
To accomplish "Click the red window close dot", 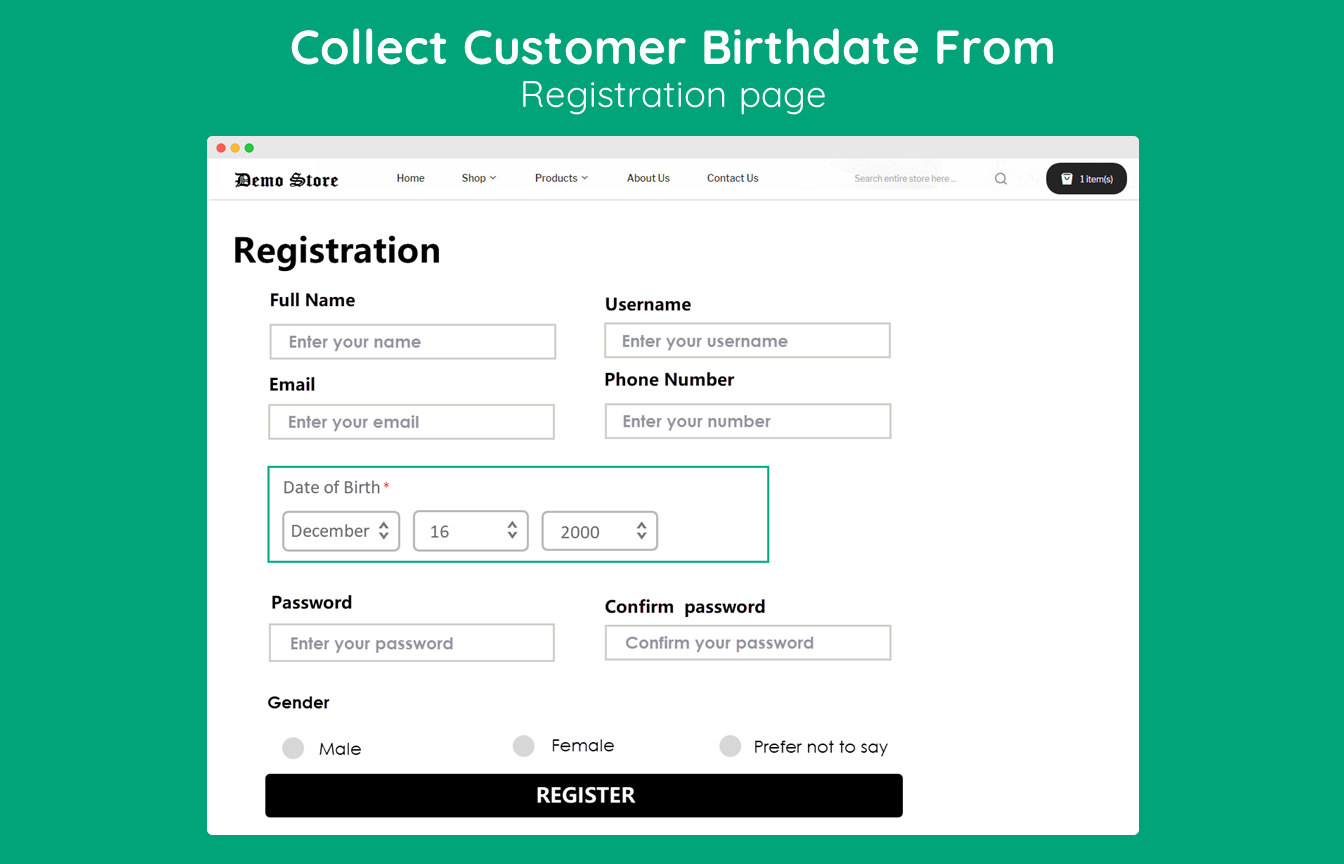I will [x=221, y=148].
